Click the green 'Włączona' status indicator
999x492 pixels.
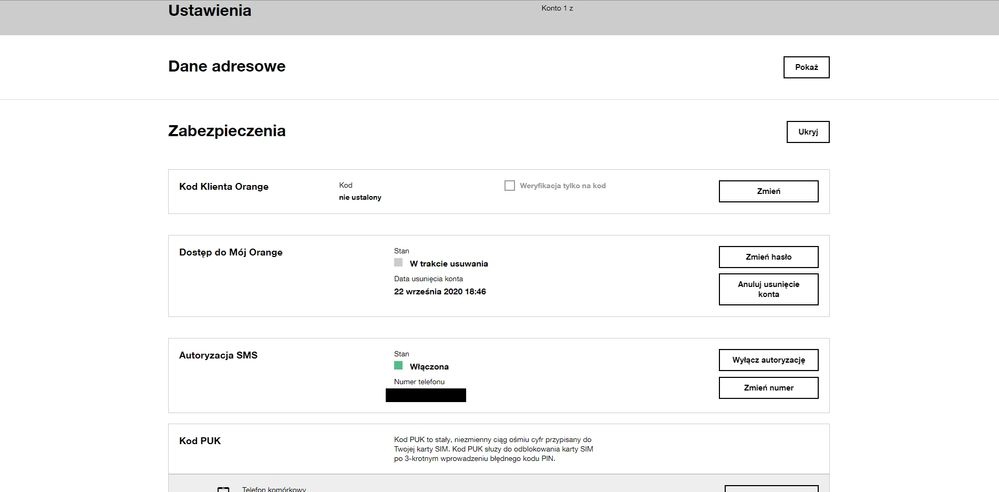tap(398, 366)
